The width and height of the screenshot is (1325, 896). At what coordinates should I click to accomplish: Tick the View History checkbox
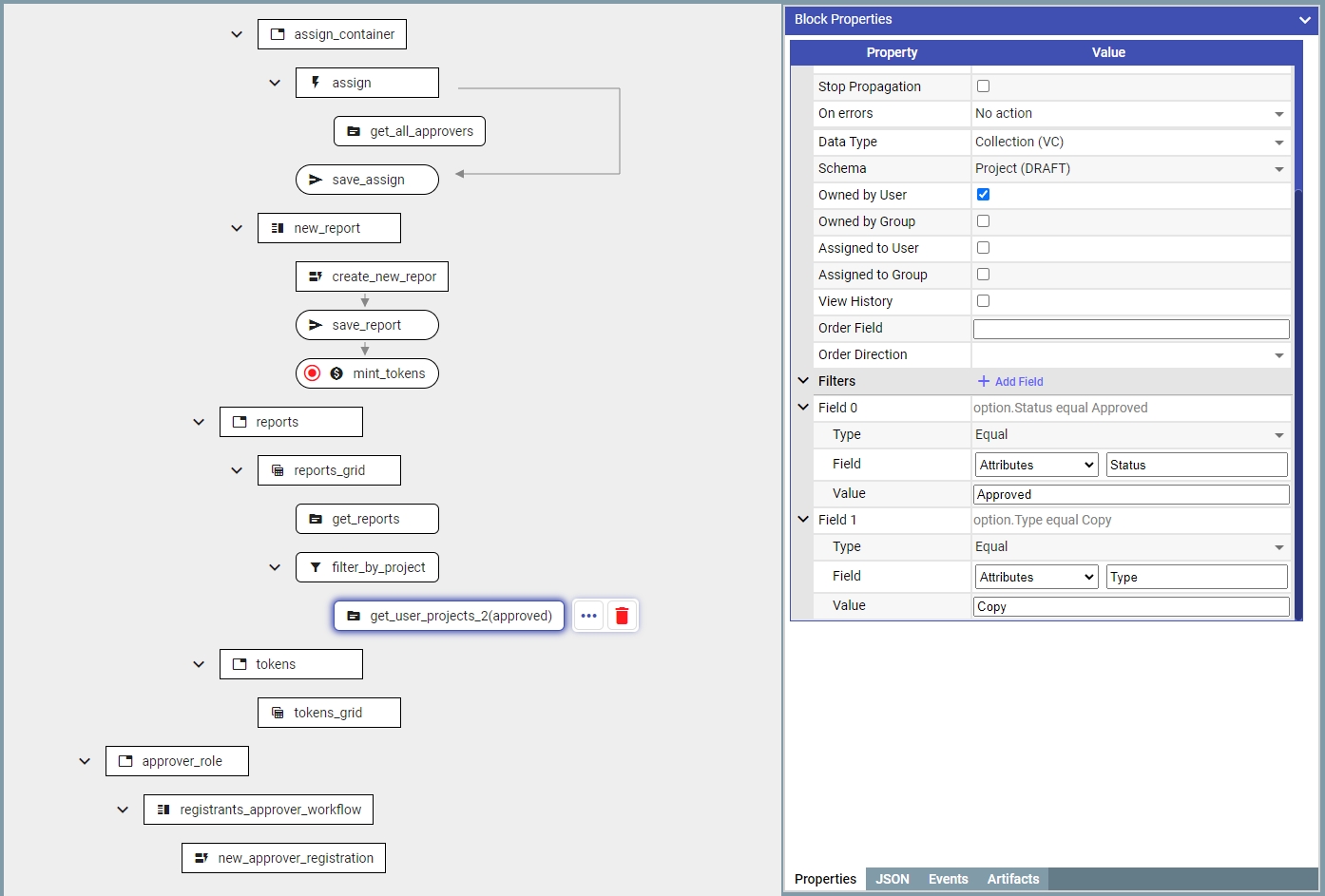click(983, 301)
